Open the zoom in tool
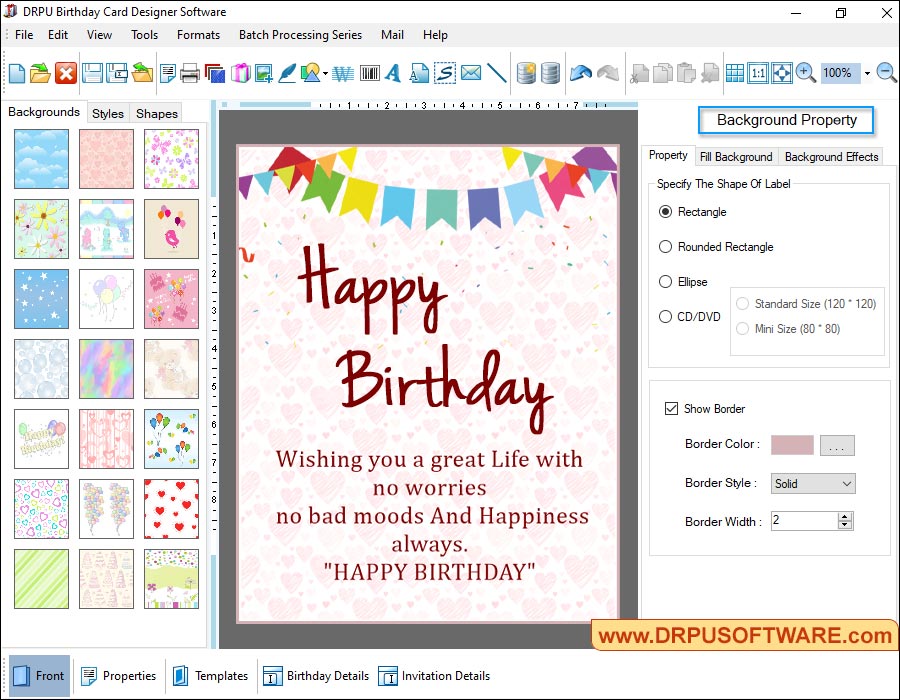 click(804, 72)
